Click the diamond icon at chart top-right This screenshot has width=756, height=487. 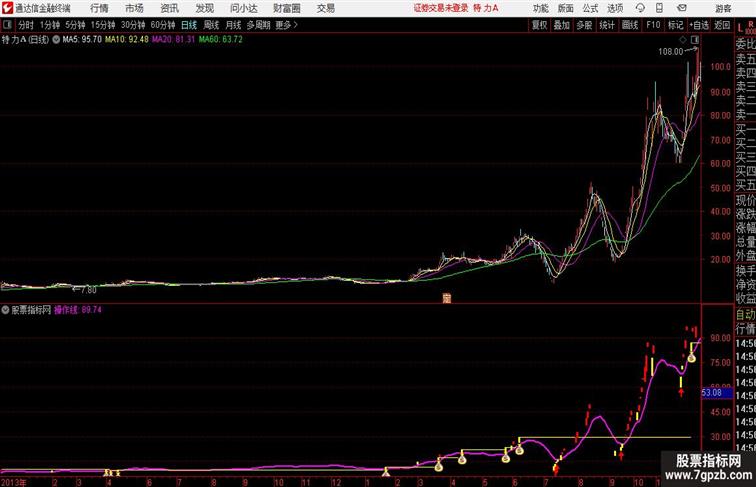[x=683, y=40]
